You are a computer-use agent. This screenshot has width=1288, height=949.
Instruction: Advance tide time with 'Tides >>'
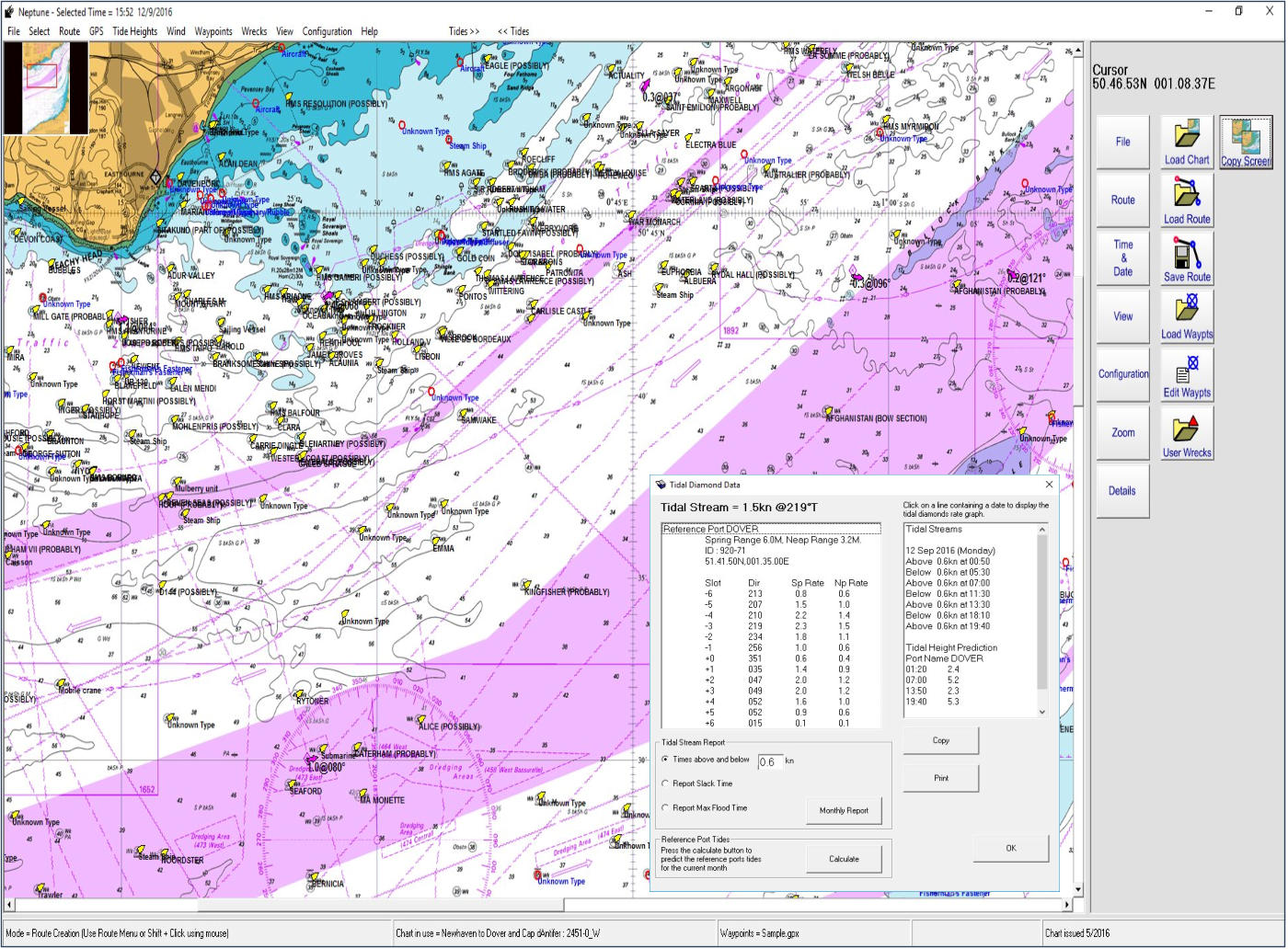coord(464,31)
